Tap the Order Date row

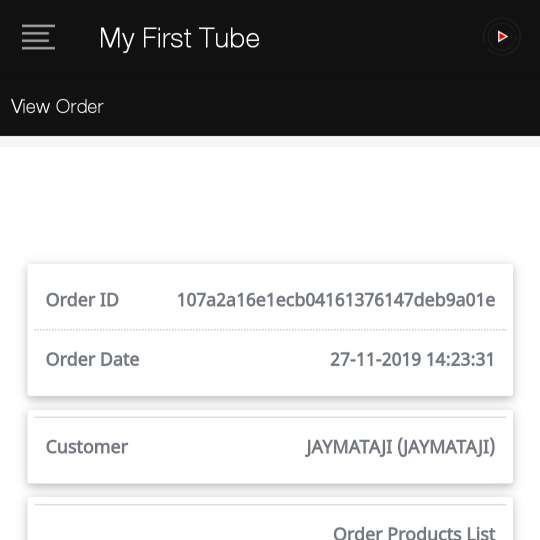(x=270, y=359)
